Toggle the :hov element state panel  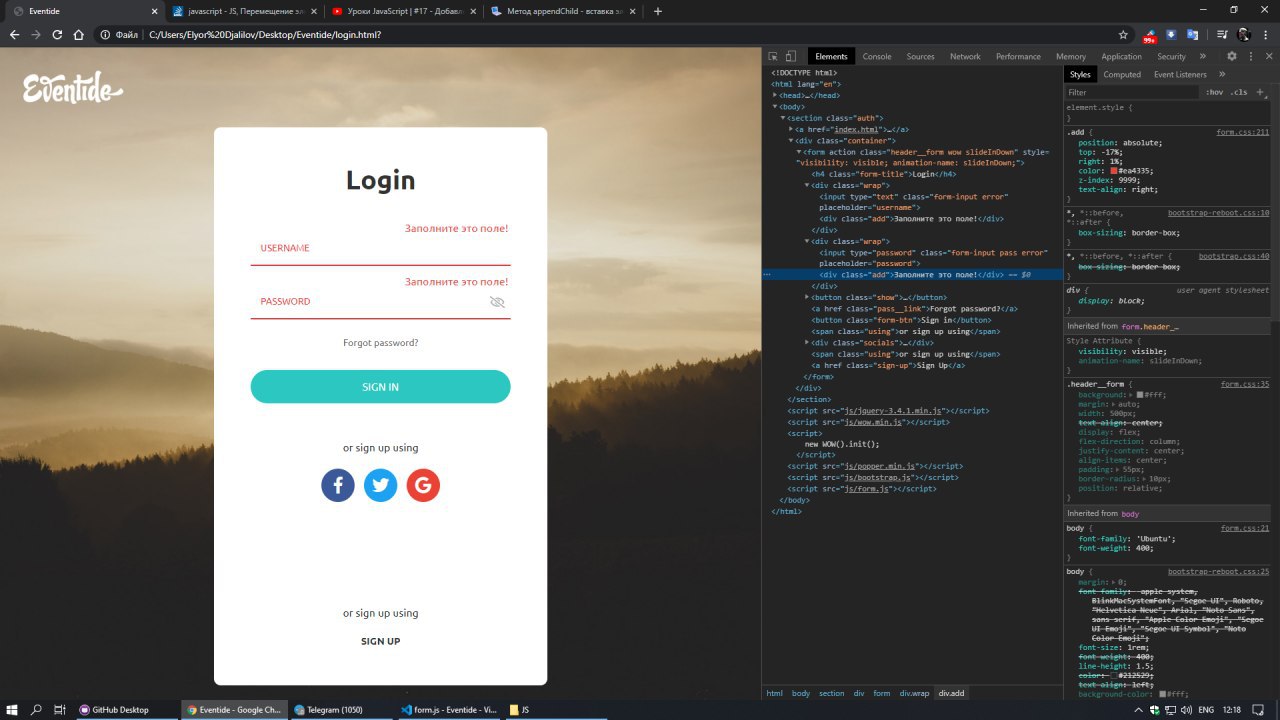(x=1214, y=92)
